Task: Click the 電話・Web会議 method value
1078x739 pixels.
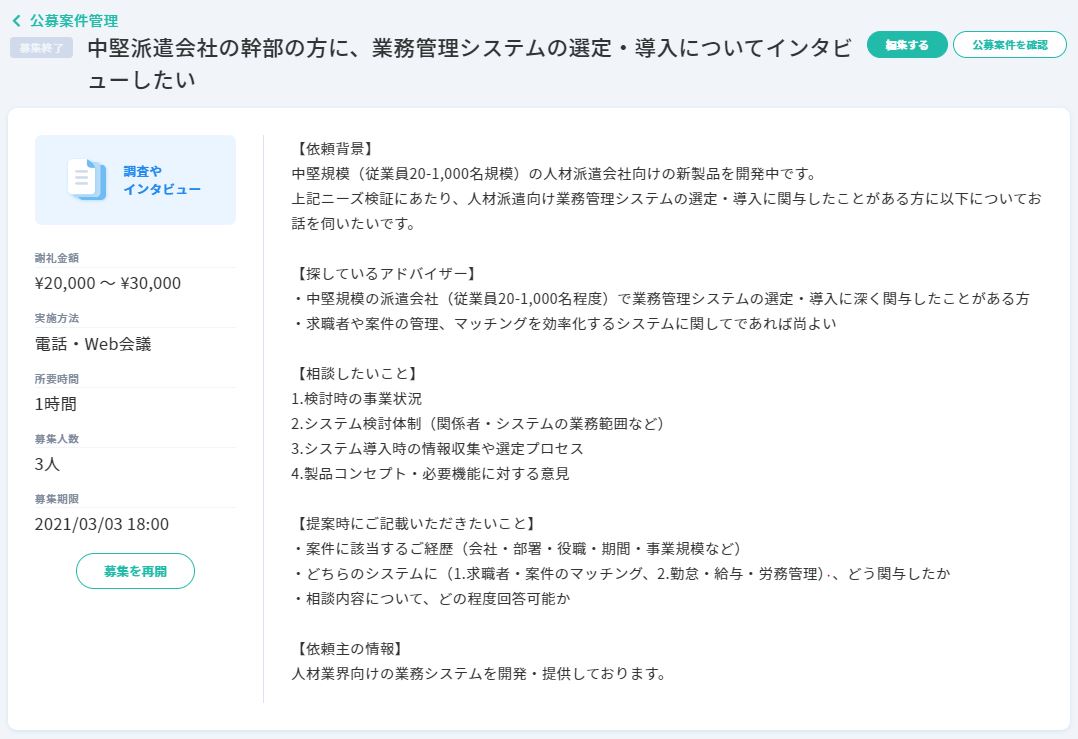Action: pyautogui.click(x=93, y=344)
